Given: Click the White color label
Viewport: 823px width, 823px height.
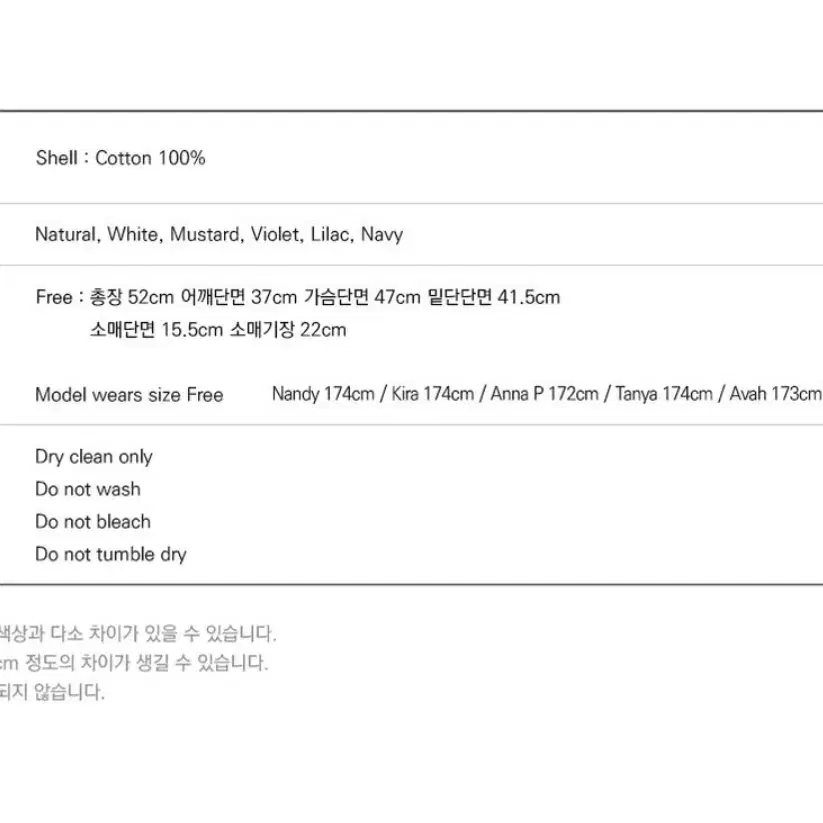Looking at the screenshot, I should click(x=135, y=234).
